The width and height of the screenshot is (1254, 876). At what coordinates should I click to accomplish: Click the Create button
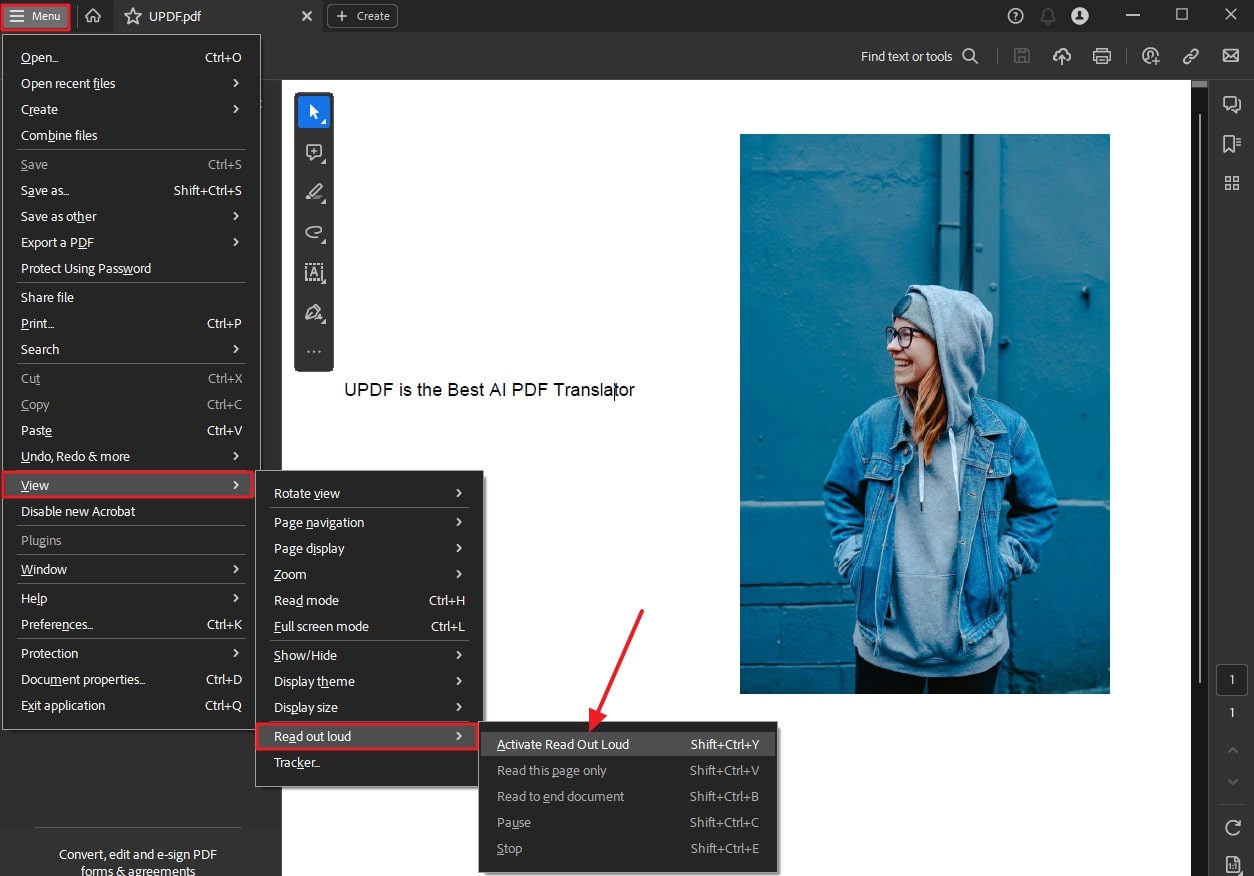[x=362, y=16]
